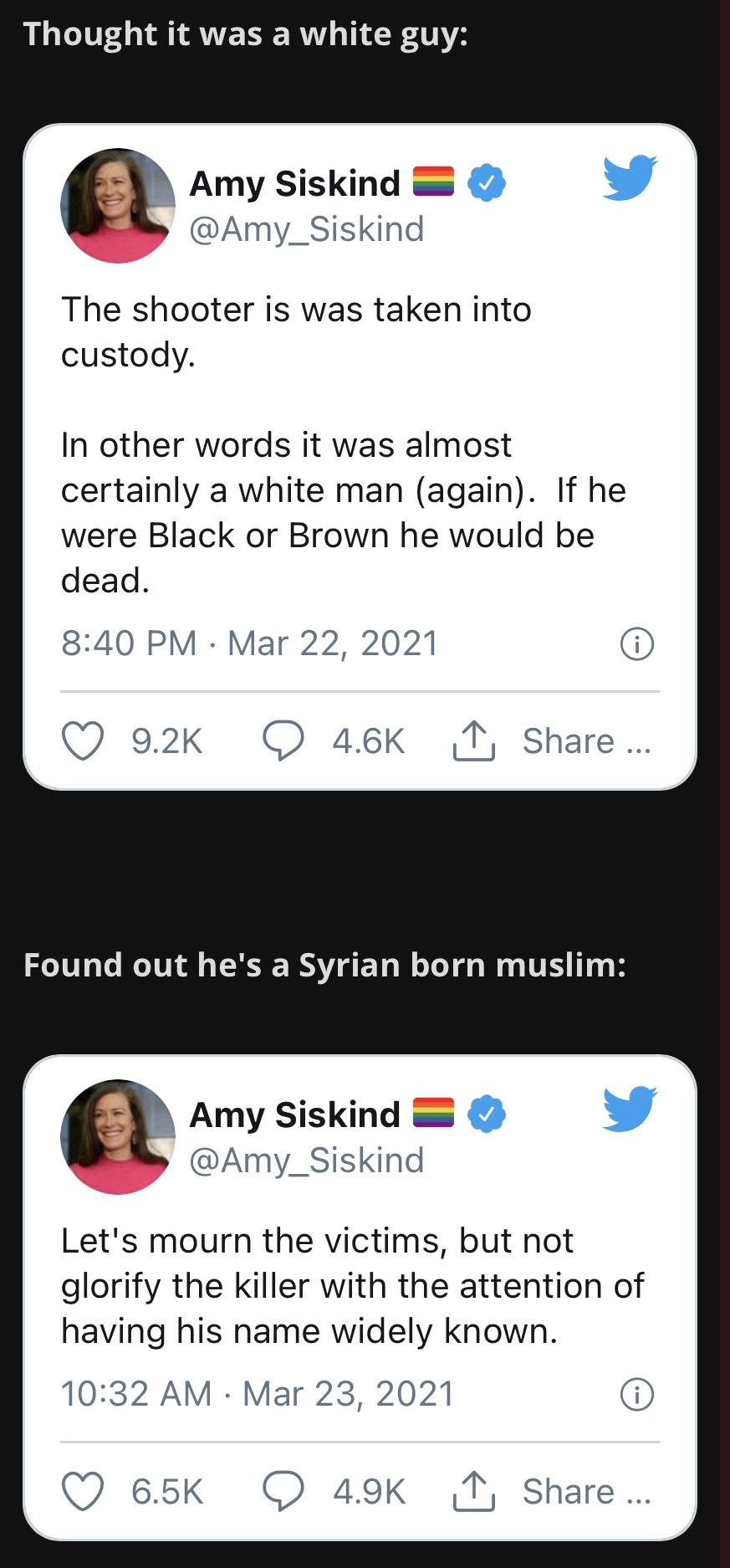This screenshot has height=1568, width=730.
Task: Open the 10:32 AM · Mar 23, 2021 timestamp
Action: coord(257,1394)
